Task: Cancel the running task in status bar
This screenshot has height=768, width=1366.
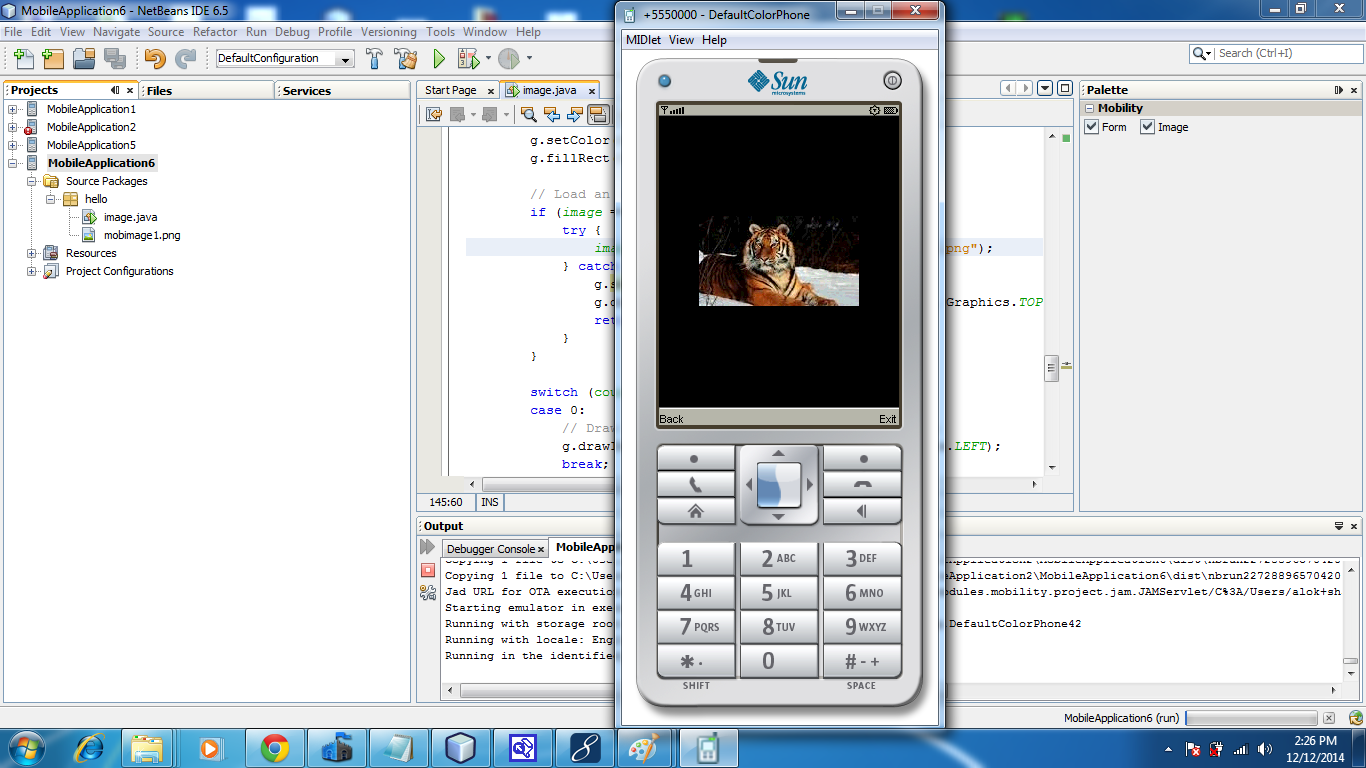Action: [x=1329, y=718]
